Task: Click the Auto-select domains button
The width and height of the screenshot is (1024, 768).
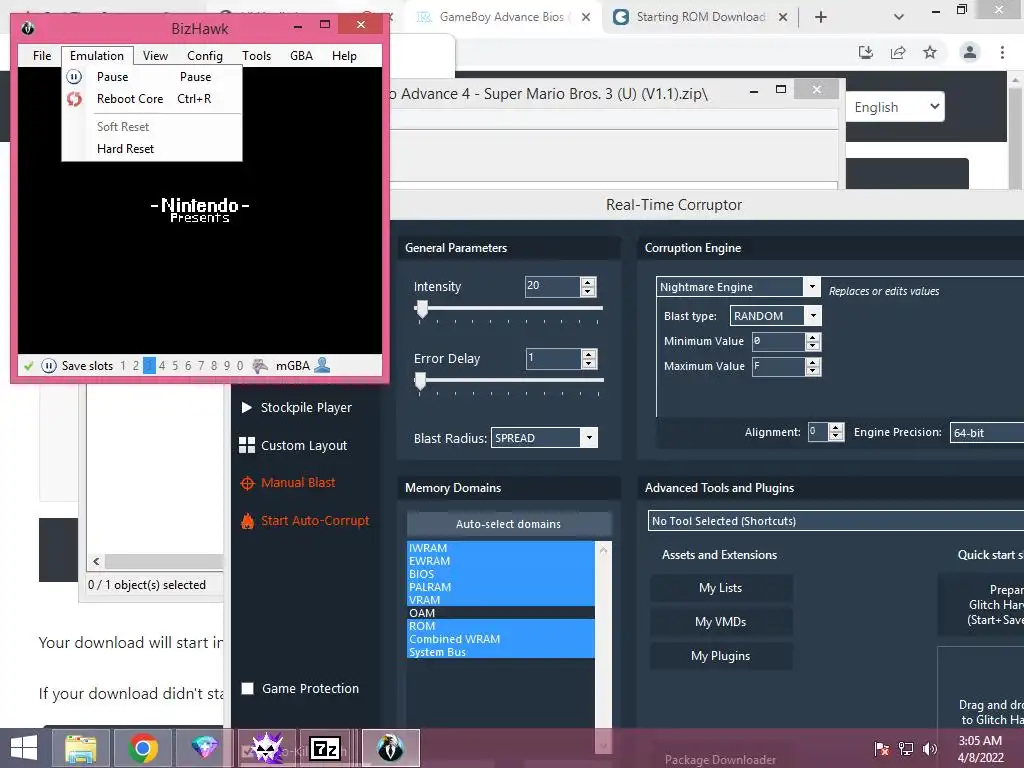Action: click(x=508, y=524)
